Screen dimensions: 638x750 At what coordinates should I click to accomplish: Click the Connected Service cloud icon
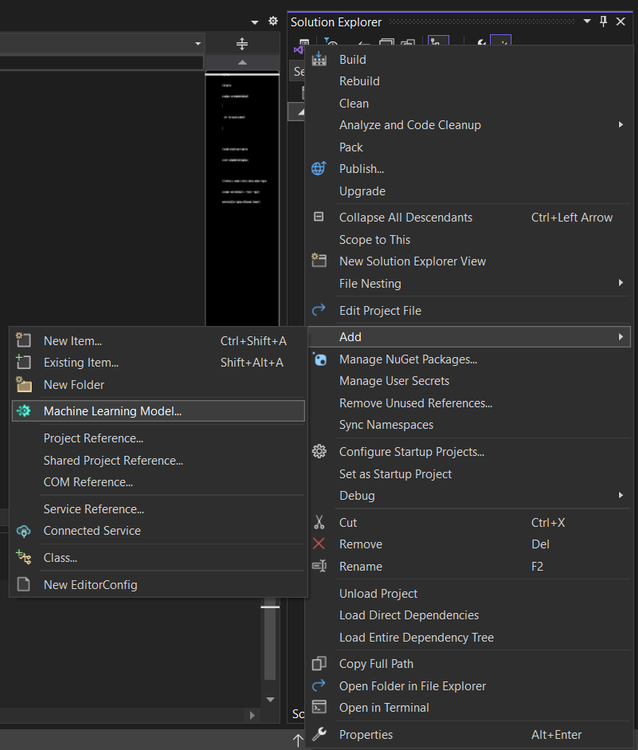24,531
